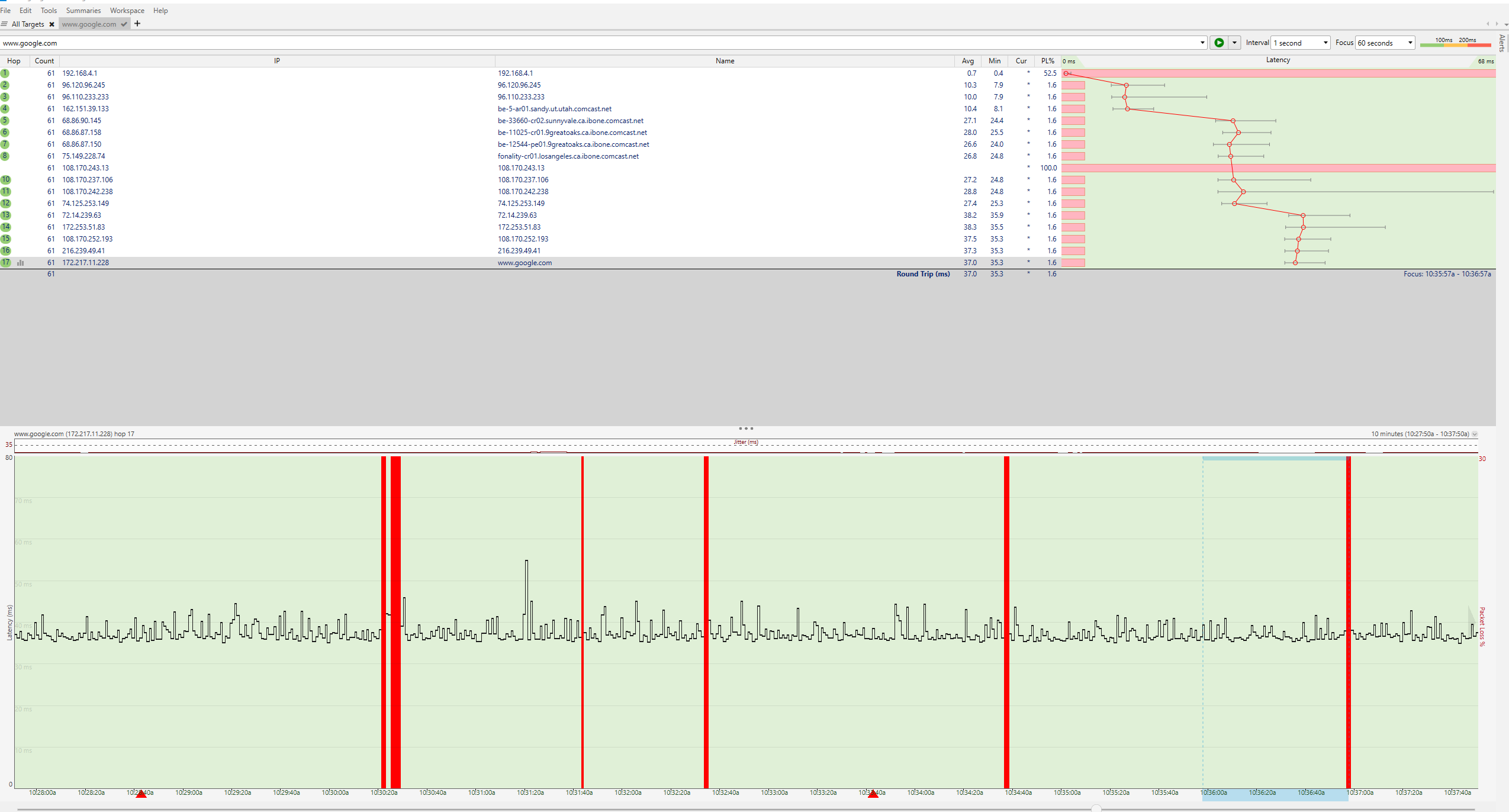Open the dropdown arrow beside the play button

(1234, 43)
